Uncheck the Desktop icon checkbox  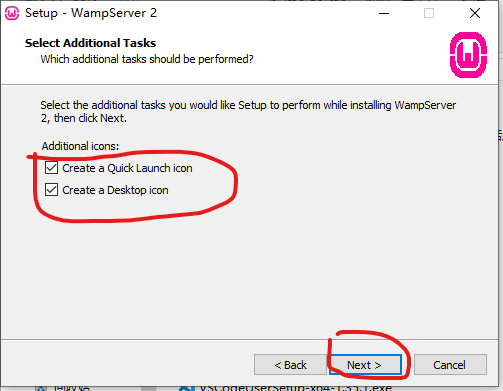click(51, 190)
